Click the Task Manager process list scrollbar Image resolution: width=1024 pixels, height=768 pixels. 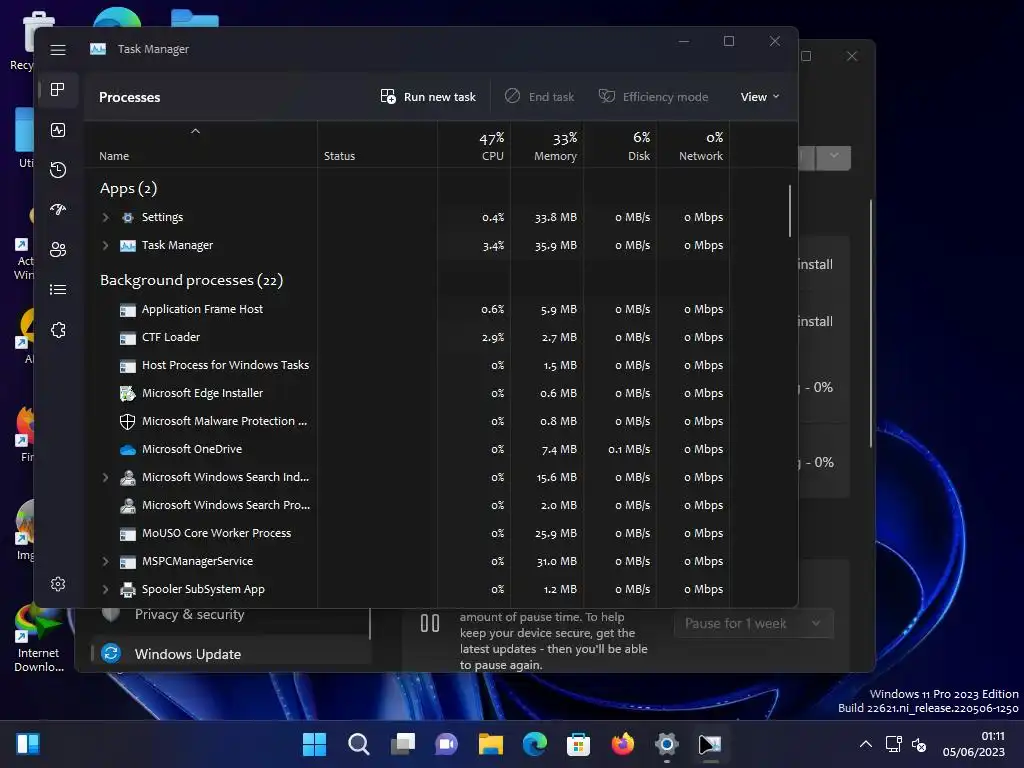click(x=790, y=211)
